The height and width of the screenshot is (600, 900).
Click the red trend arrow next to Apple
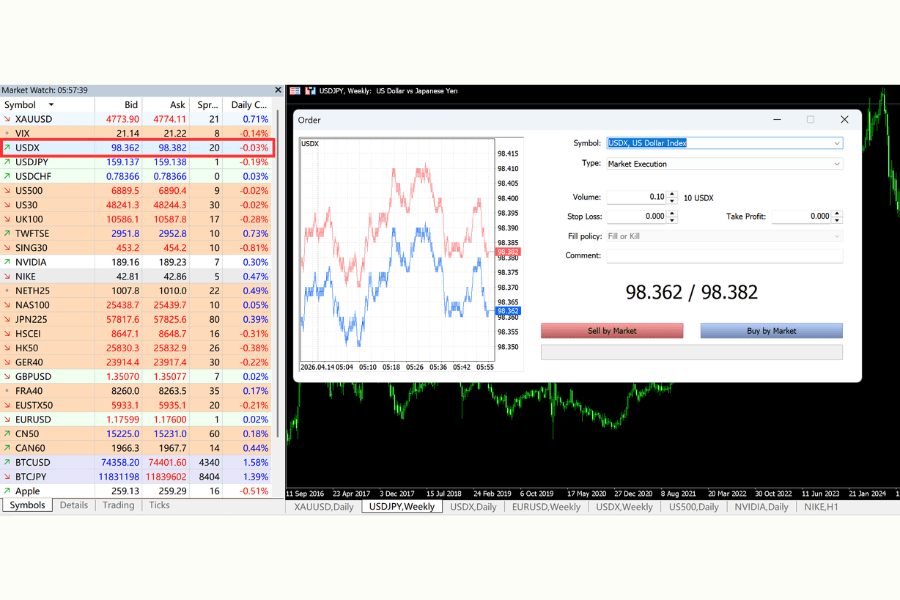(x=7, y=491)
